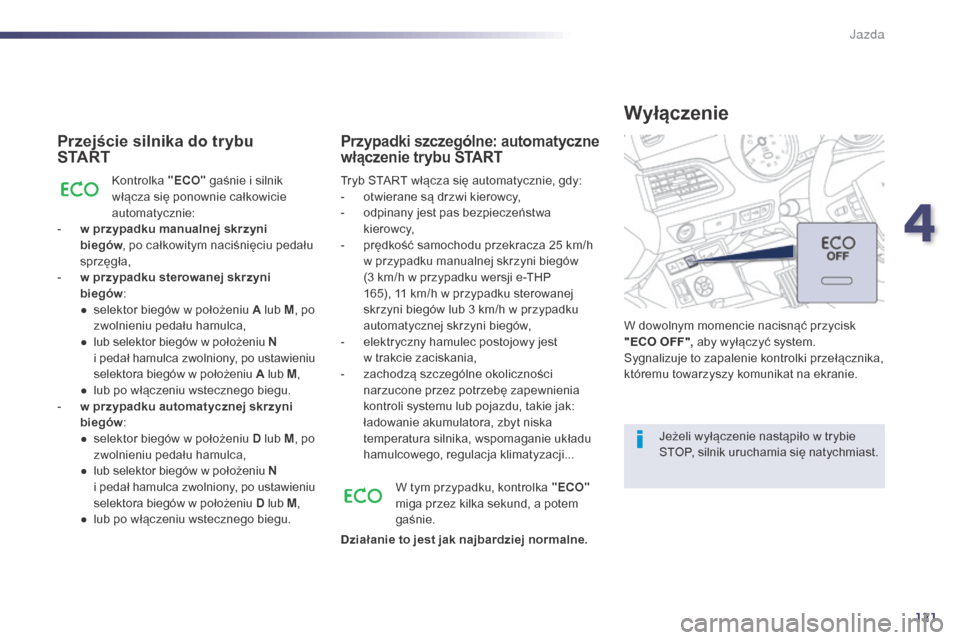Viewport: 960px width, 640px height.
Task: Click the heading 'Wyłączenie'
Action: point(676,113)
